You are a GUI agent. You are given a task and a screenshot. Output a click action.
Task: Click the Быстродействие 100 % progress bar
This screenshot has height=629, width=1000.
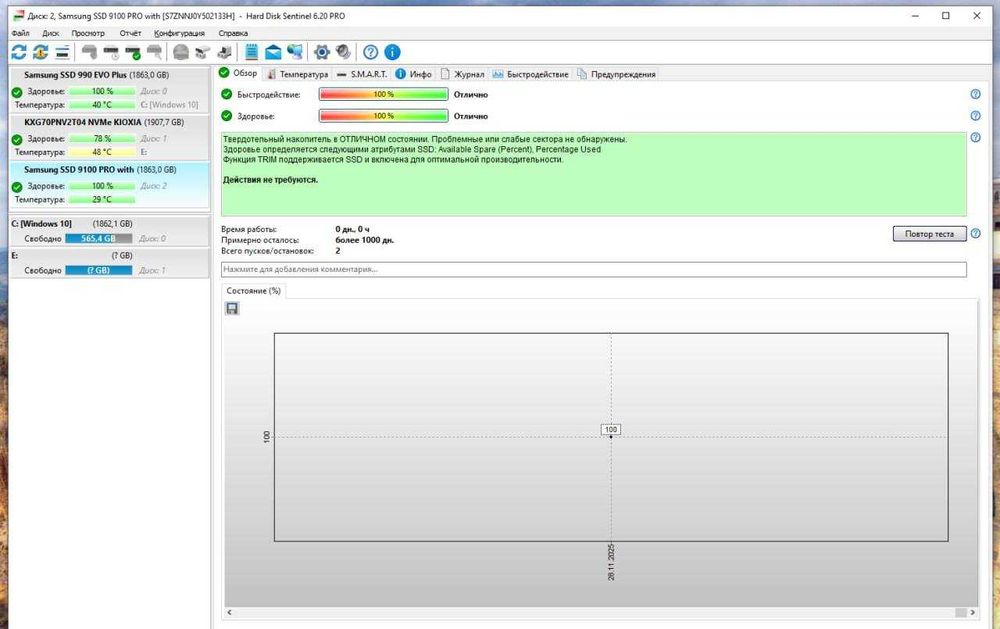383,94
